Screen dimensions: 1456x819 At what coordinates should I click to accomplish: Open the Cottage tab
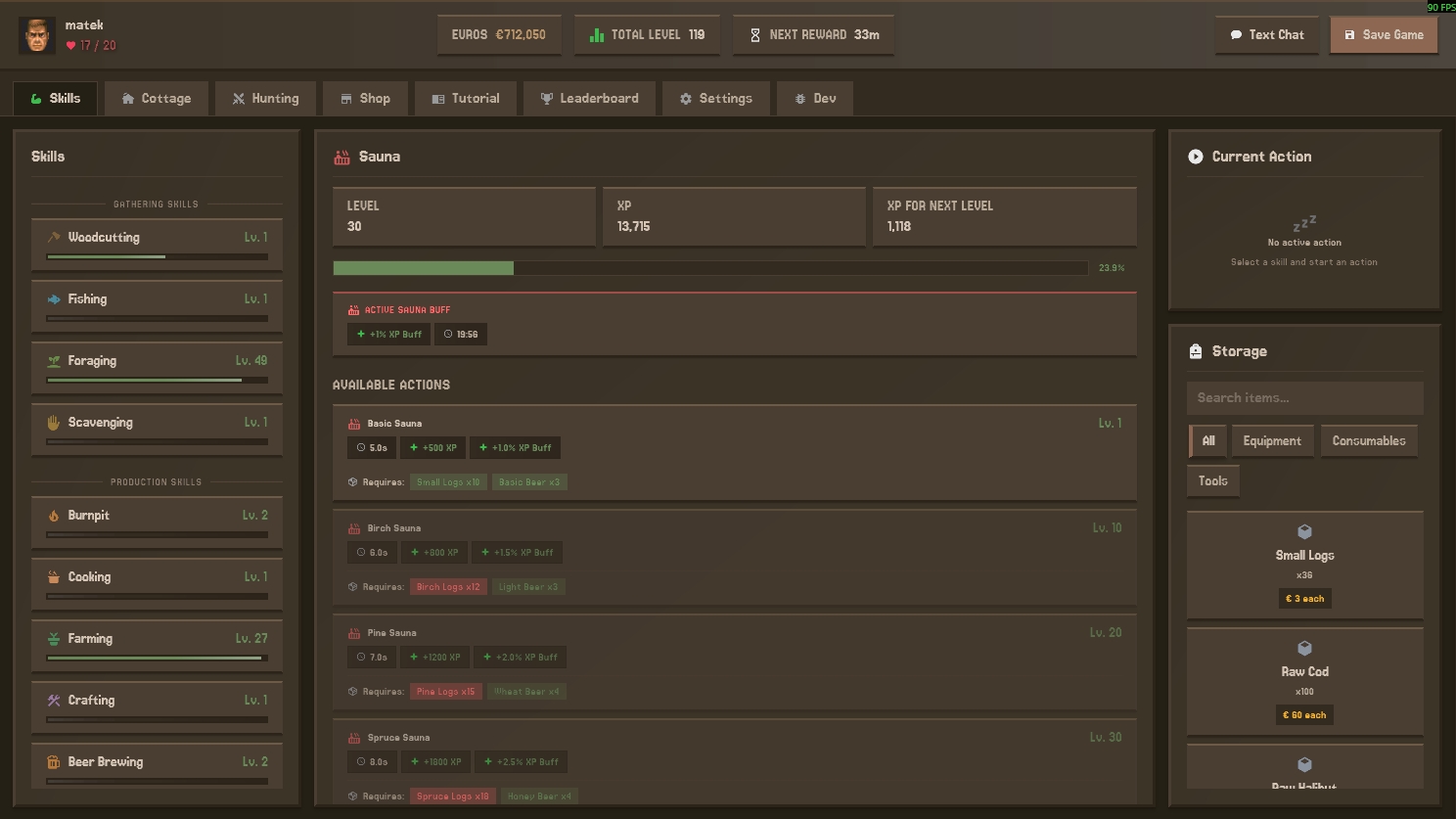(x=157, y=99)
